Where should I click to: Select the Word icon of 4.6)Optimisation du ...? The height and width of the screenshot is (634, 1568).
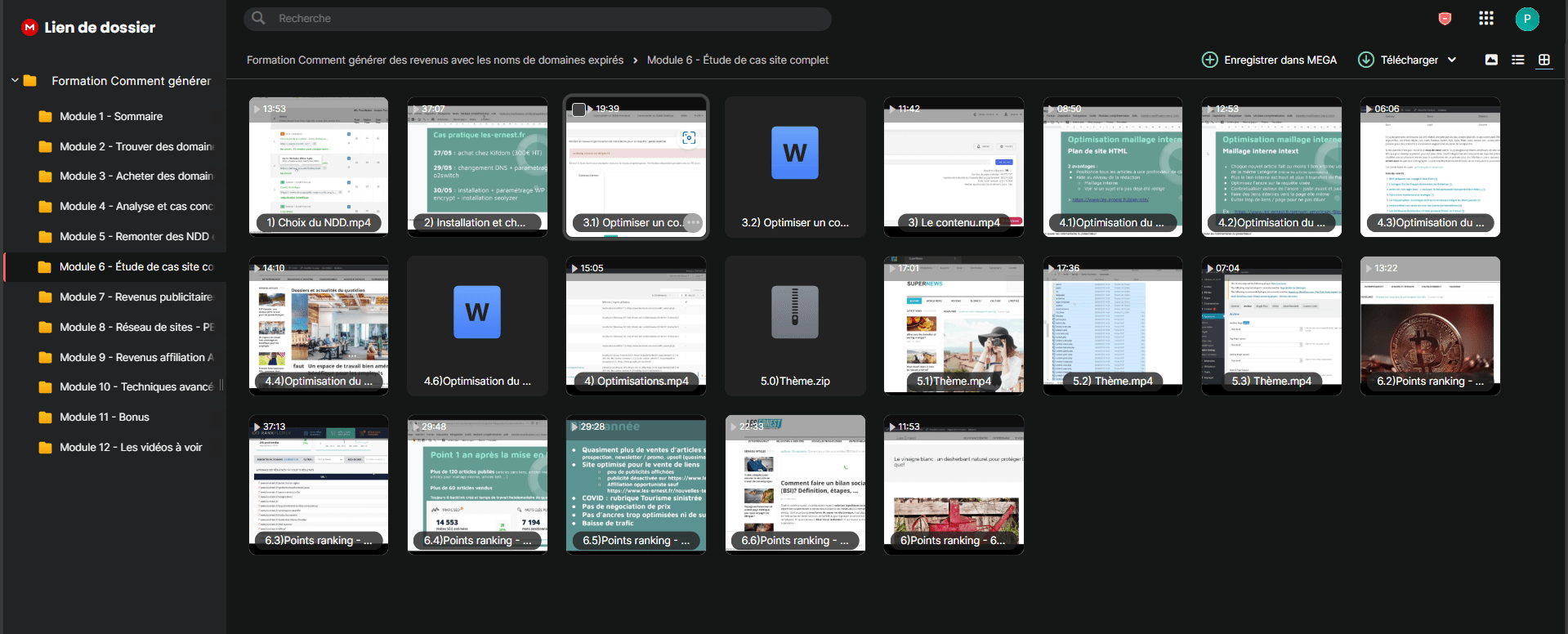(x=477, y=312)
